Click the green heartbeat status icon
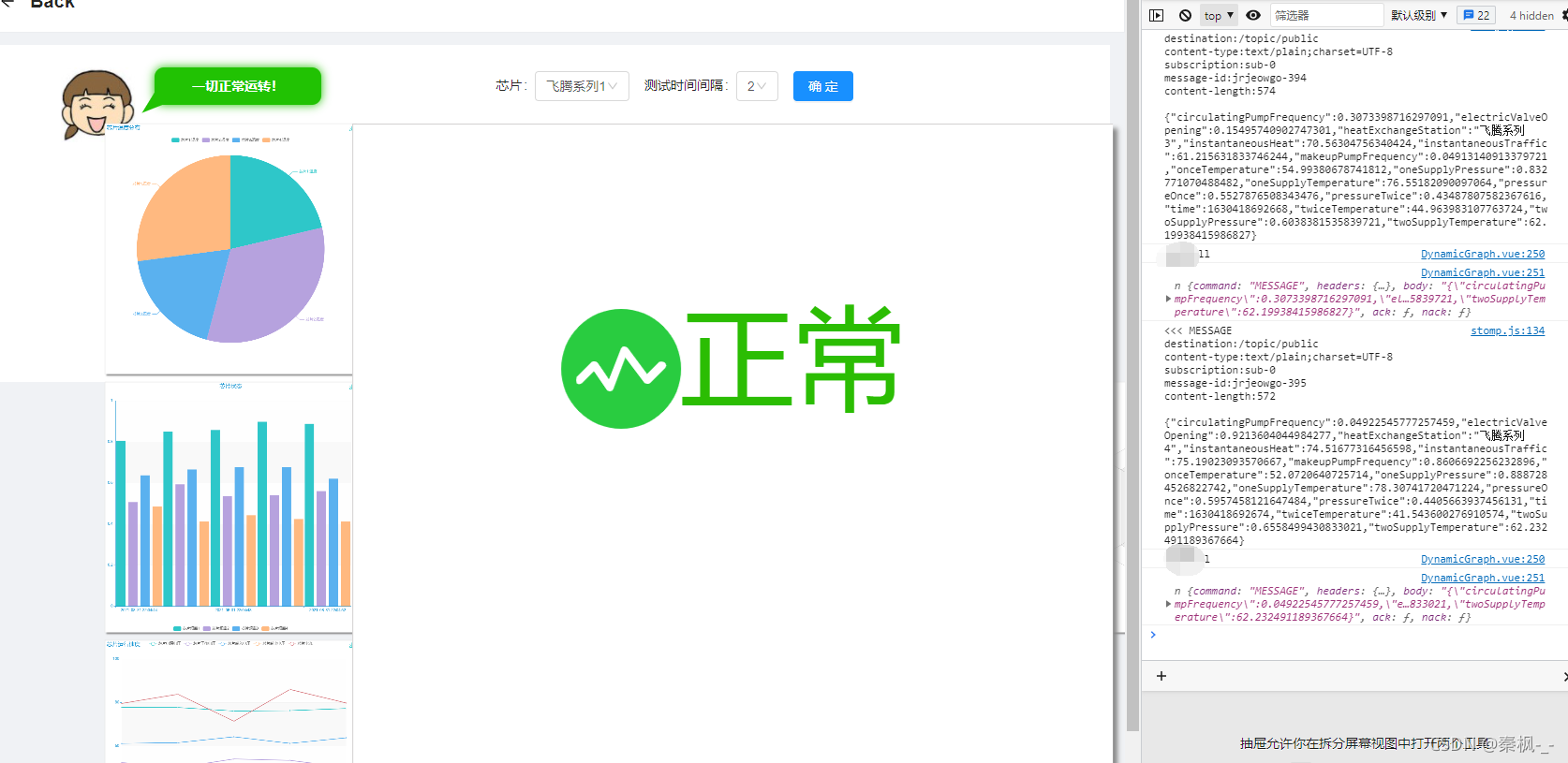1568x763 pixels. click(x=620, y=369)
